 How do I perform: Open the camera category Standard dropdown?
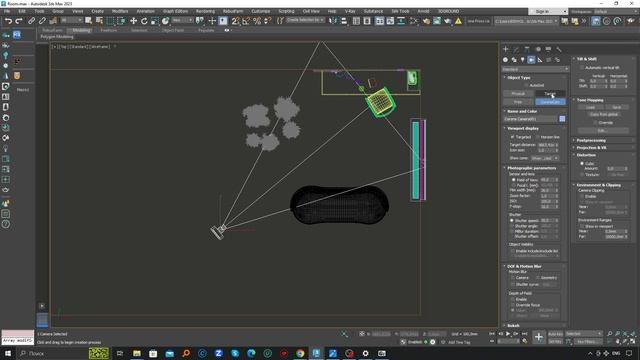pos(535,69)
